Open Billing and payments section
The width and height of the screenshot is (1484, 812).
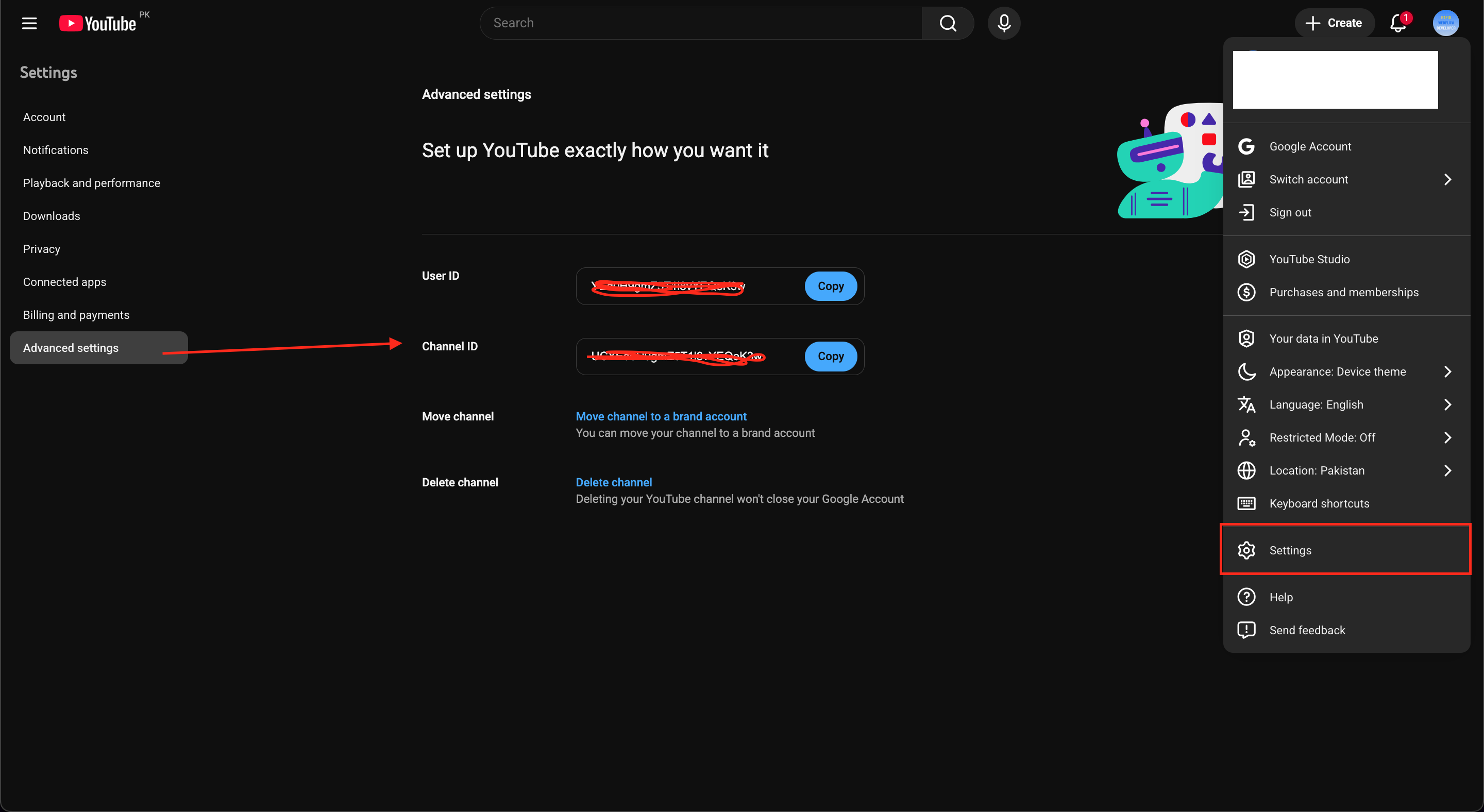pyautogui.click(x=76, y=315)
